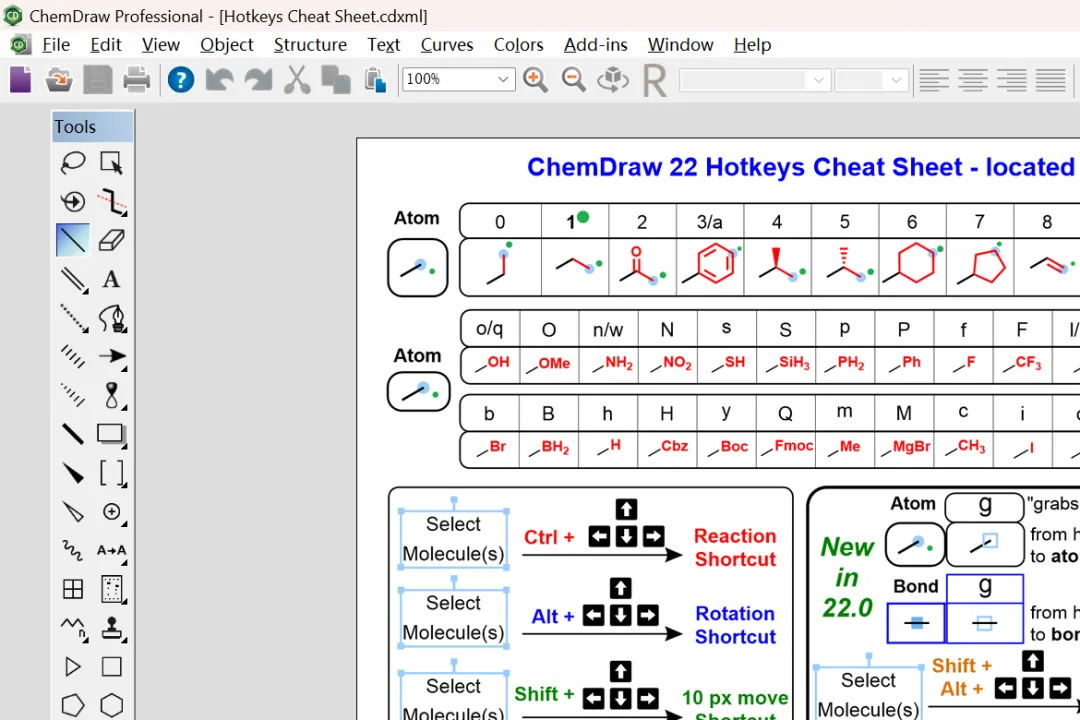The width and height of the screenshot is (1080, 720).
Task: Align text right
Action: click(1012, 80)
